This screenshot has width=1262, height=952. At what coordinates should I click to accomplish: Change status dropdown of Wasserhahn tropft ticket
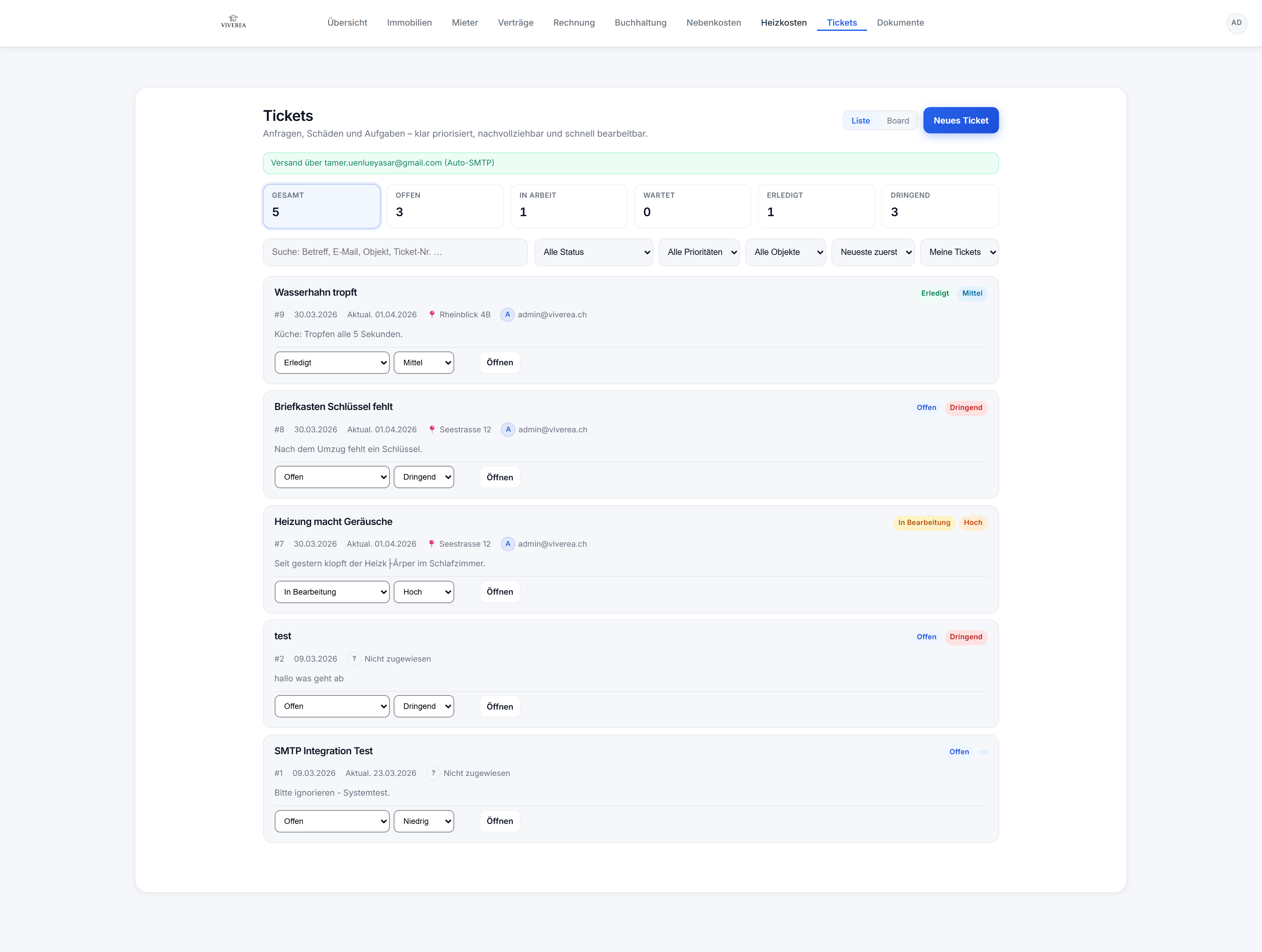coord(332,363)
